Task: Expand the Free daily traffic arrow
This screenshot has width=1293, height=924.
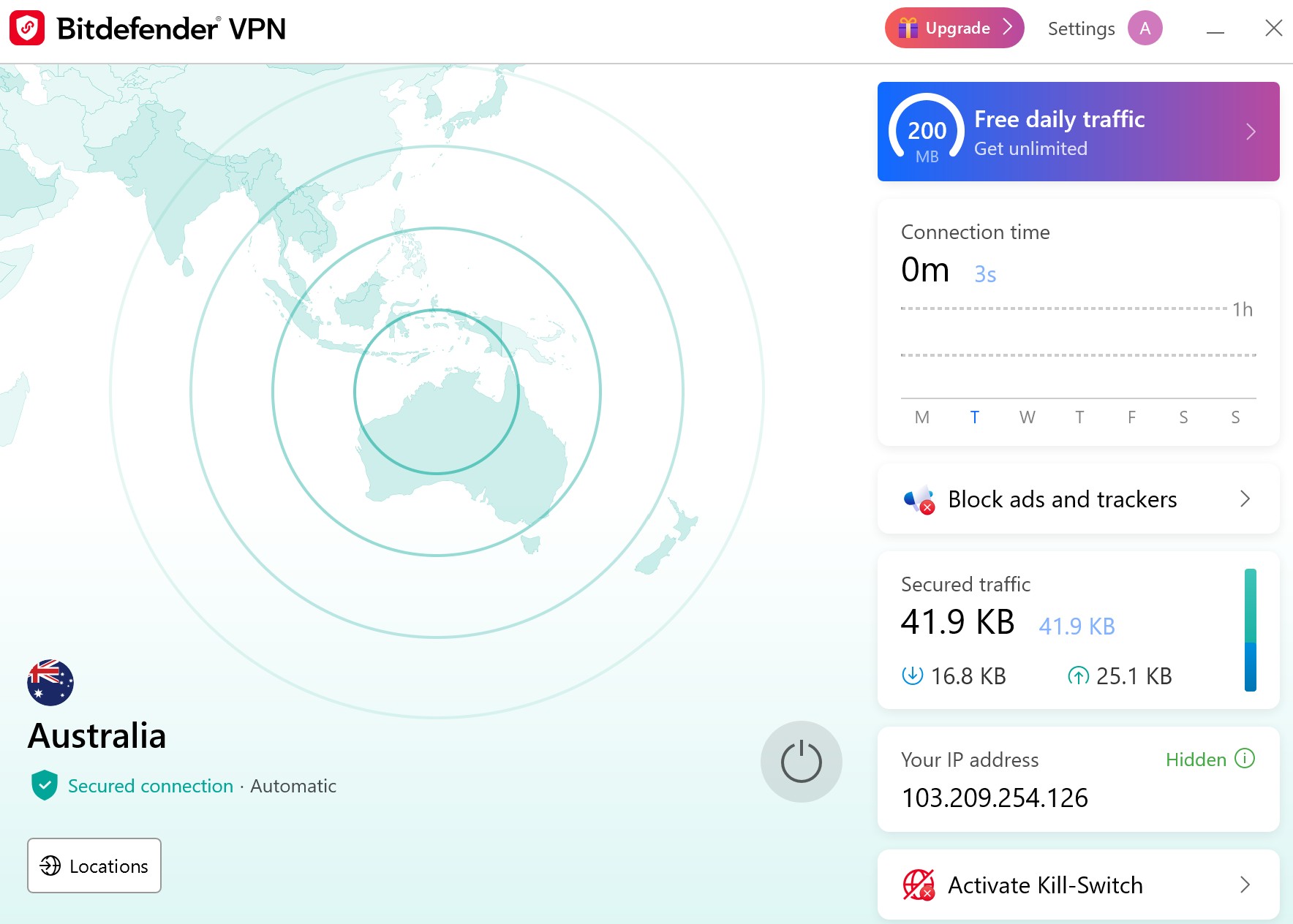Action: [x=1251, y=132]
